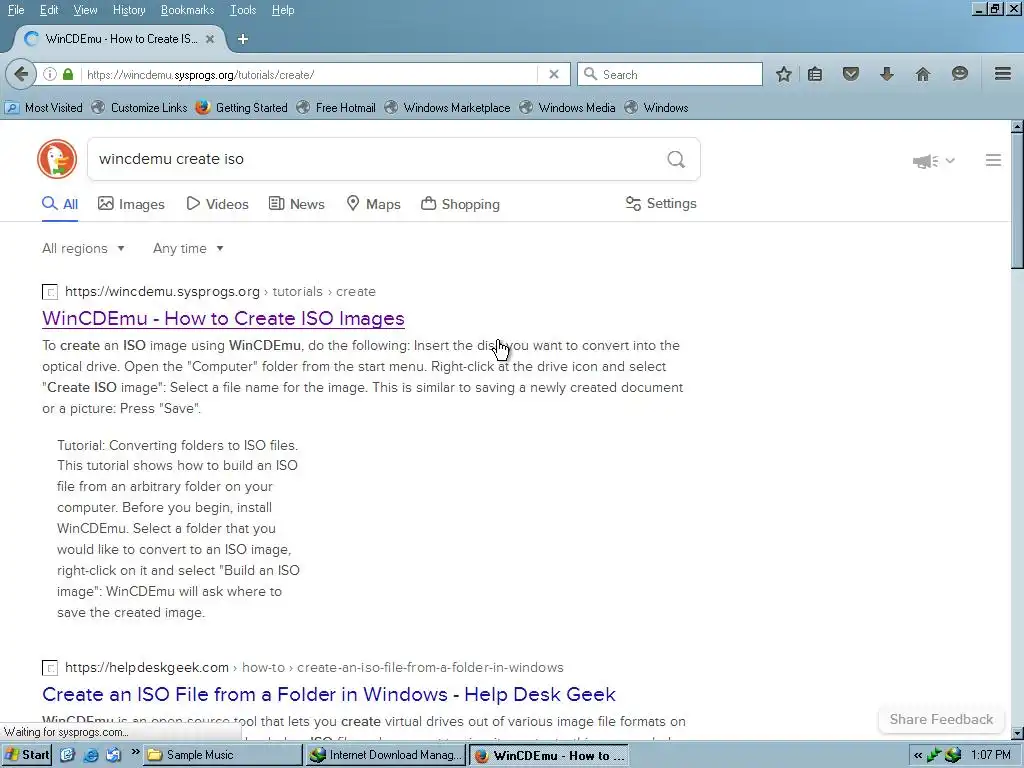This screenshot has height=768, width=1024.
Task: Click the Firefox Search box
Action: click(x=670, y=74)
